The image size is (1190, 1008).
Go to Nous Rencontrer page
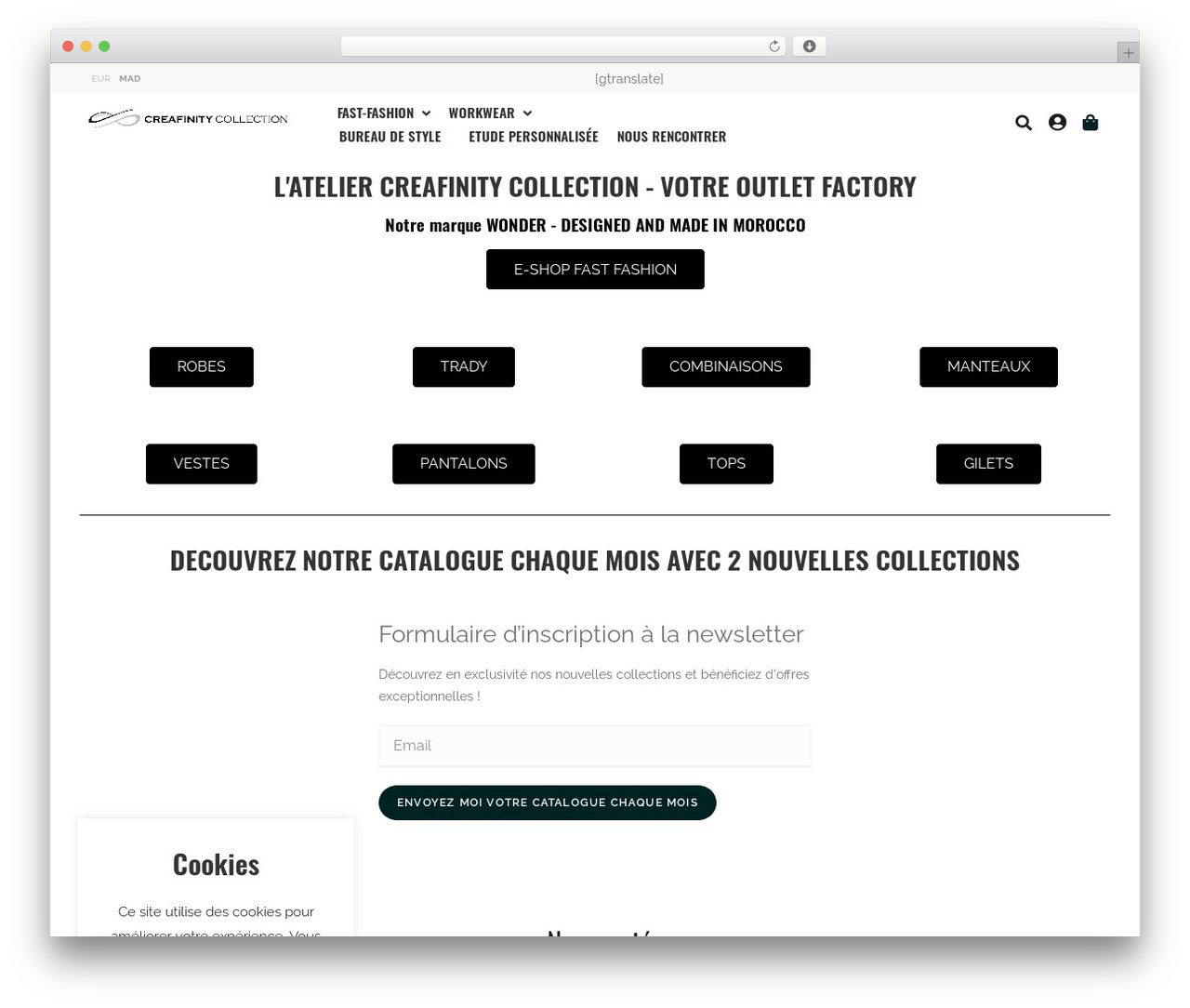(671, 137)
